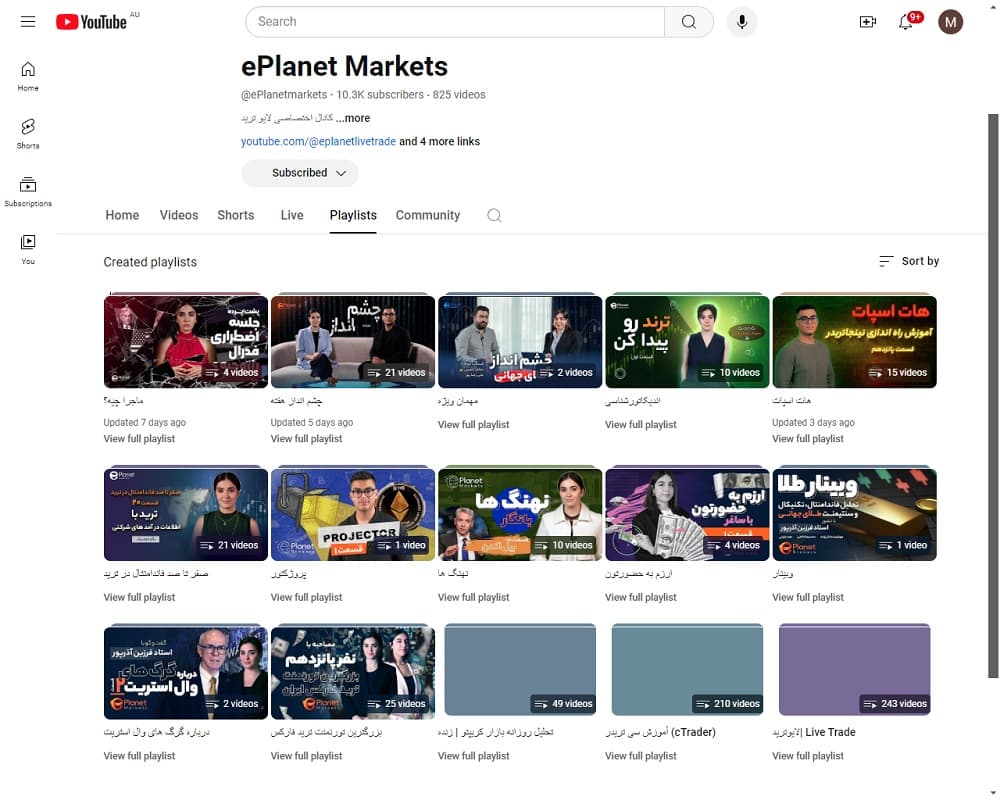Click into the Search field
Screen dimensions: 1000x800
pyautogui.click(x=455, y=22)
